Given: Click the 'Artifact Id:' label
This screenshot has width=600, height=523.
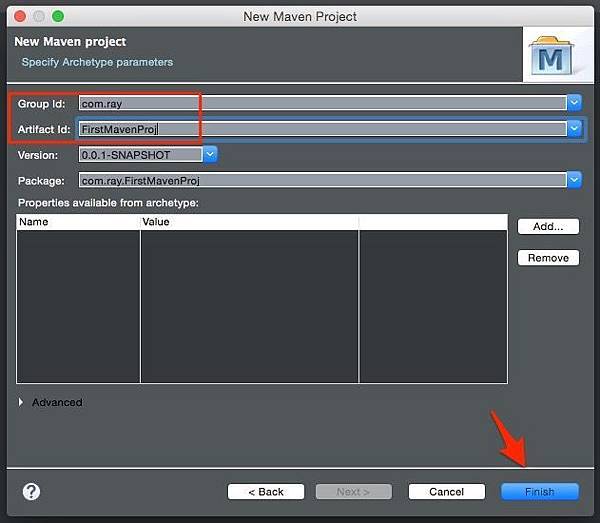Looking at the screenshot, I should pyautogui.click(x=44, y=129).
